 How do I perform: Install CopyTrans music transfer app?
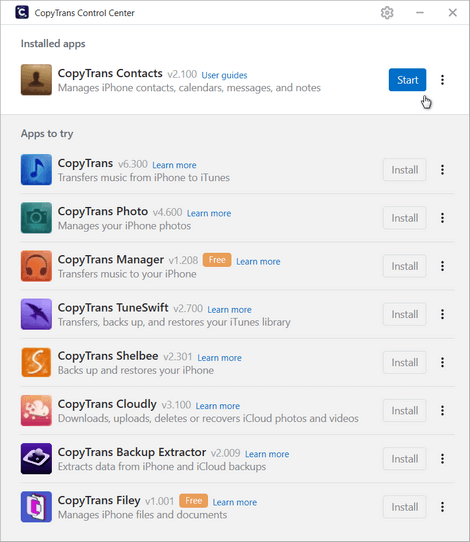tap(405, 170)
